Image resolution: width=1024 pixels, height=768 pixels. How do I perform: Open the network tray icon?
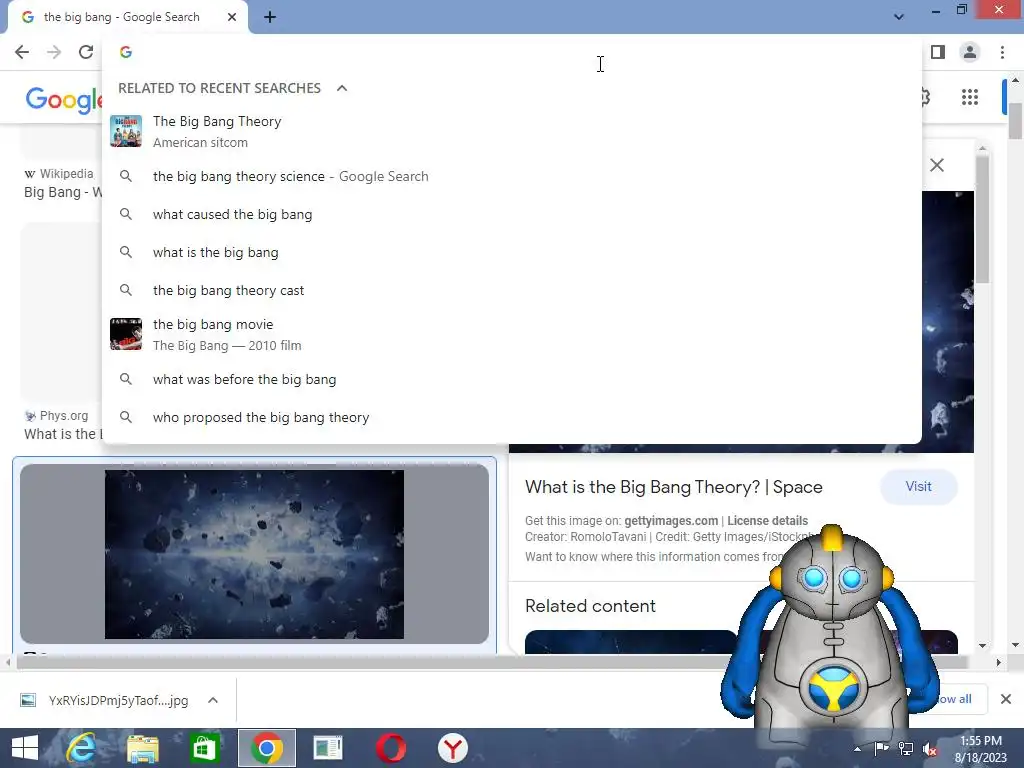[906, 748]
